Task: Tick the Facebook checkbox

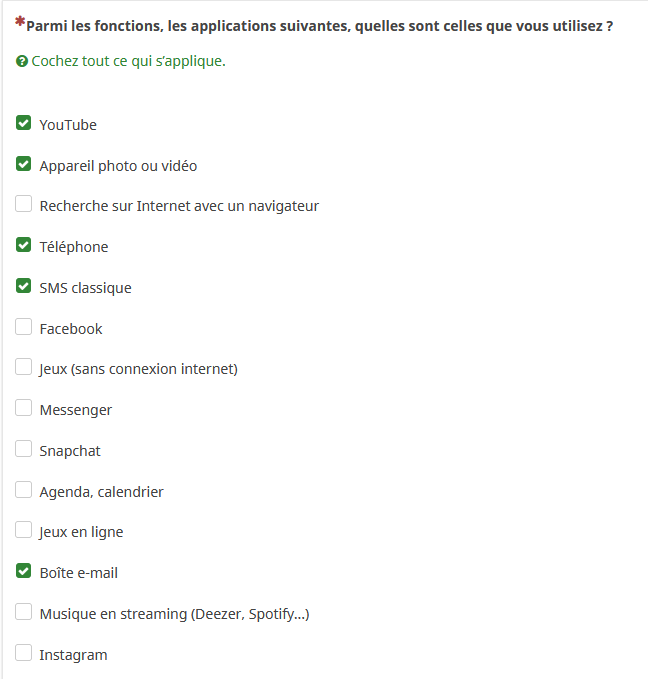Action: (x=24, y=327)
